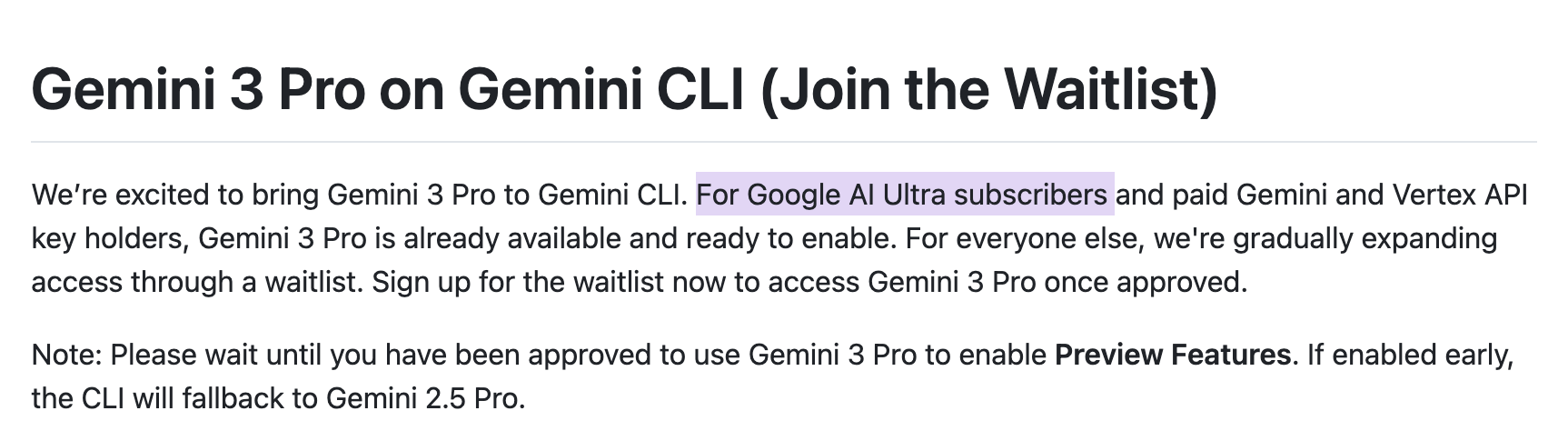Image resolution: width=1568 pixels, height=431 pixels.
Task: Click the horizontal divider line below heading
Action: click(x=784, y=143)
